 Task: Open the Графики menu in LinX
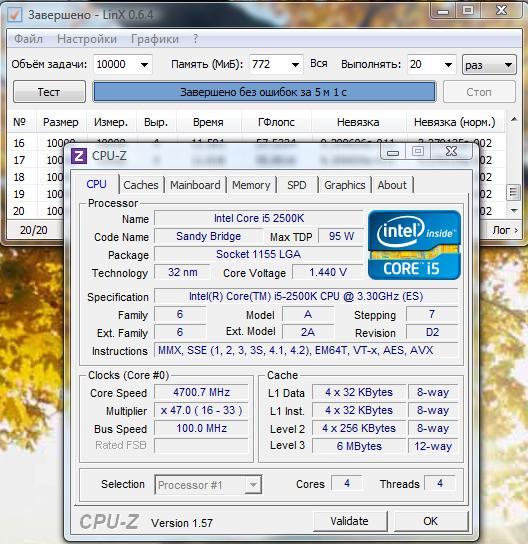[155, 39]
